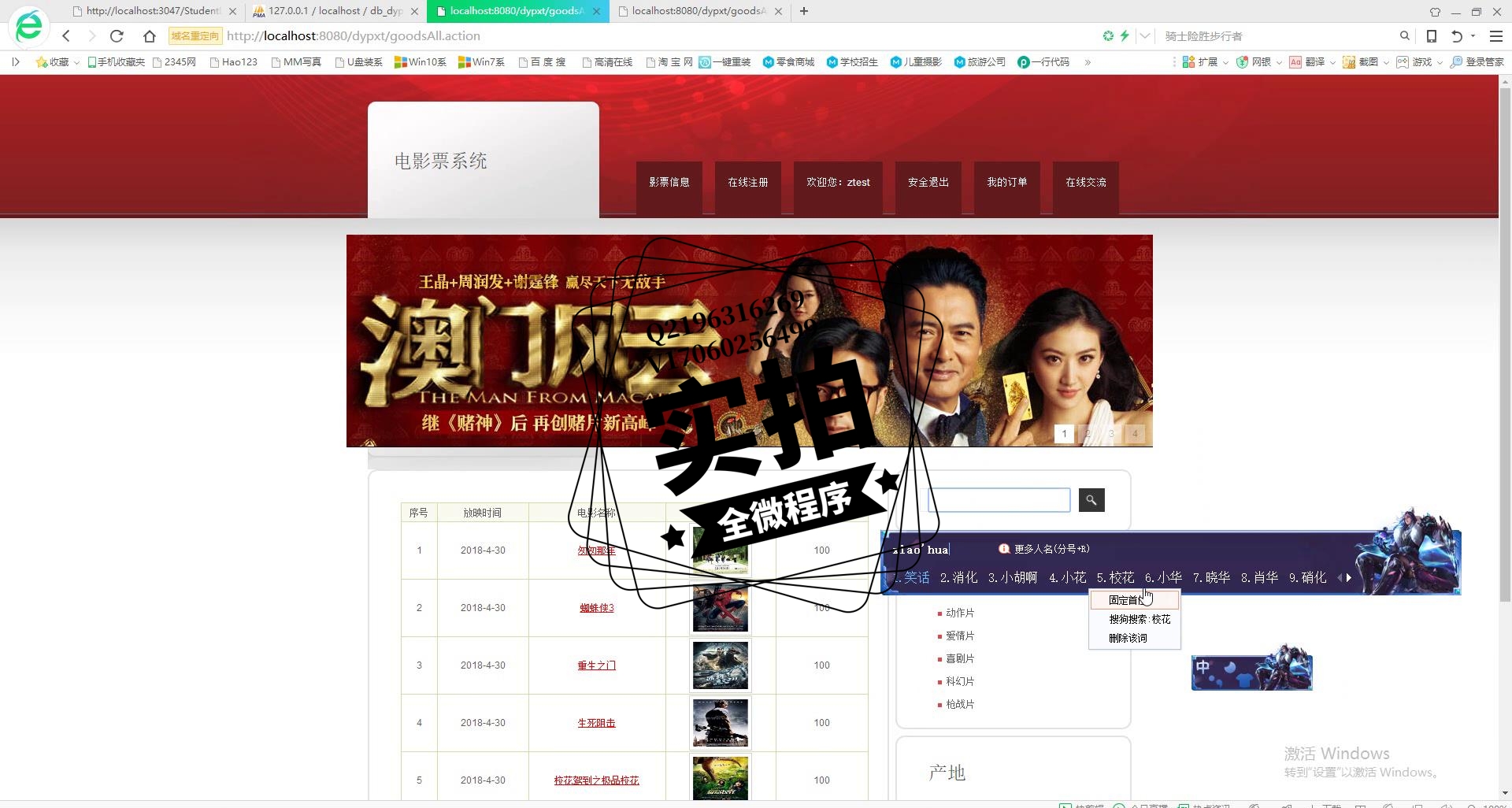Go back using the browser back arrow
Image resolution: width=1512 pixels, height=808 pixels.
pos(66,36)
